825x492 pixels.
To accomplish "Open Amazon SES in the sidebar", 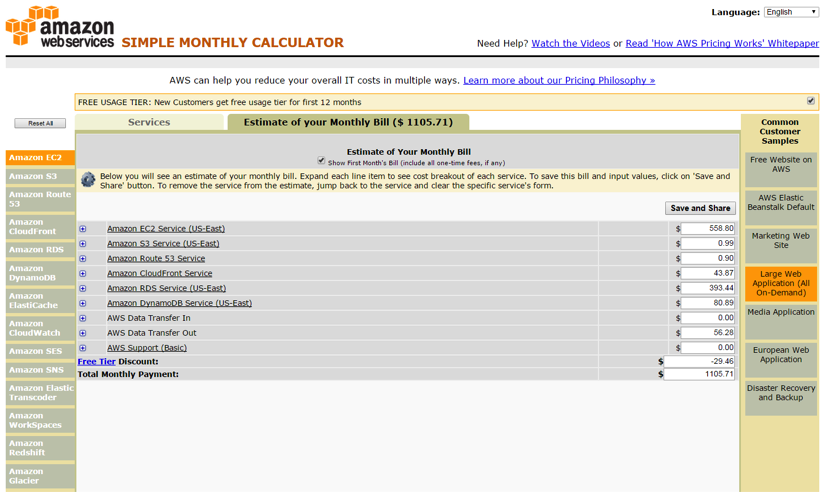I will pos(40,351).
